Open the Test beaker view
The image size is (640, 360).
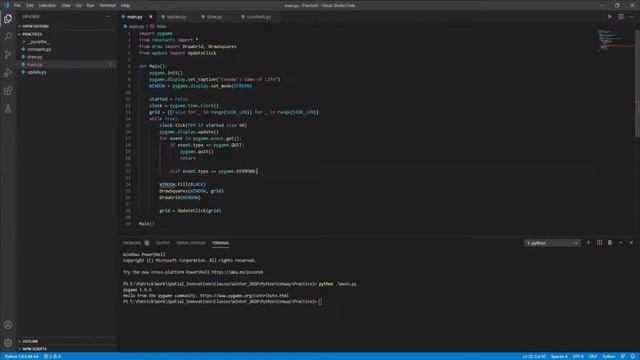[x=8, y=109]
